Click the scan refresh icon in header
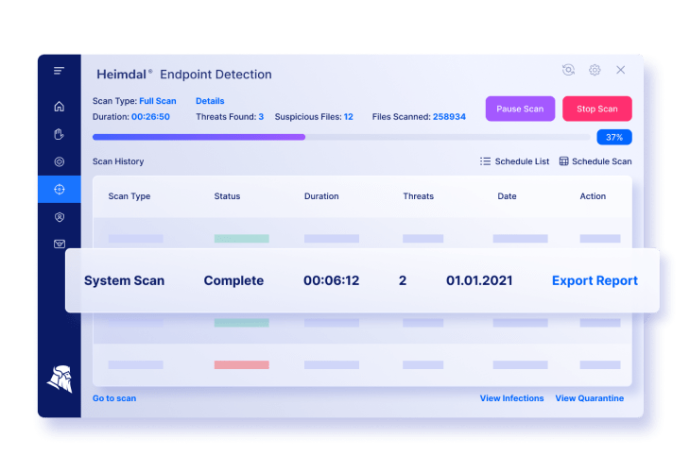Image resolution: width=690 pixels, height=472 pixels. (569, 70)
